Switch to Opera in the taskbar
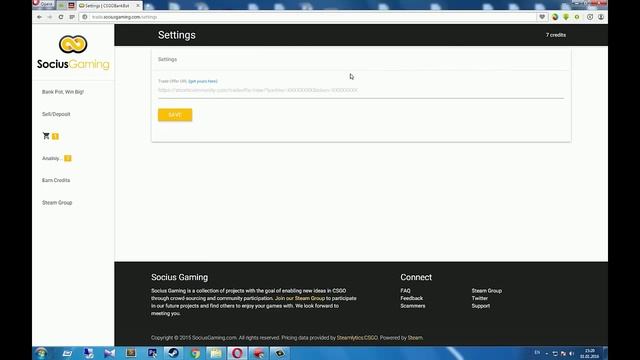 coord(237,353)
